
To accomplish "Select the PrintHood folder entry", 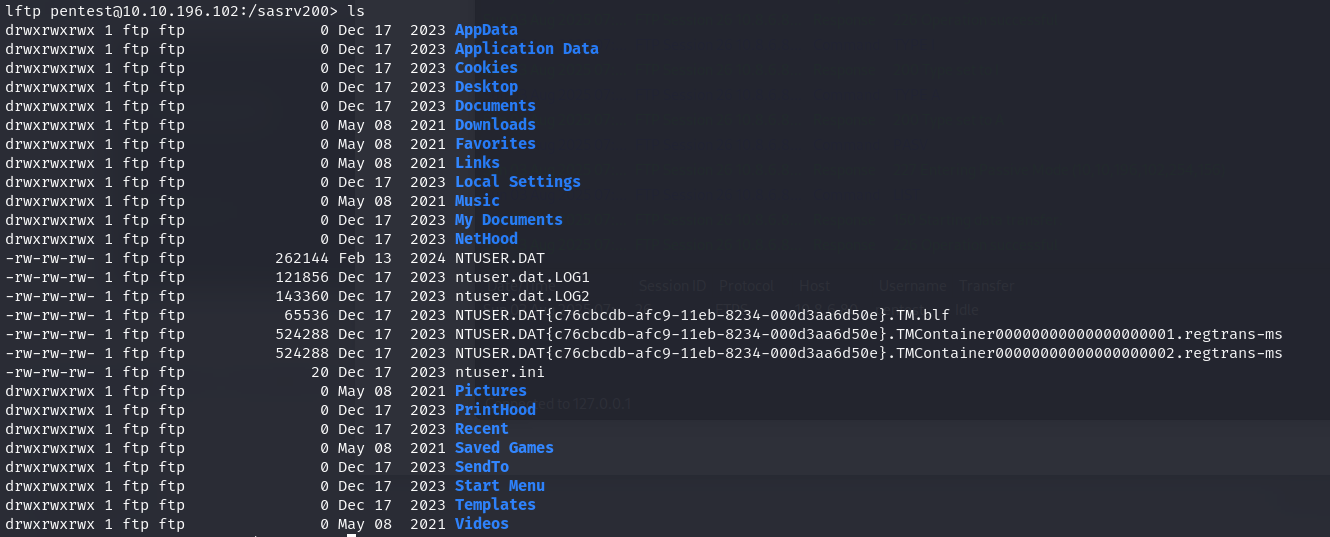I will (x=495, y=410).
